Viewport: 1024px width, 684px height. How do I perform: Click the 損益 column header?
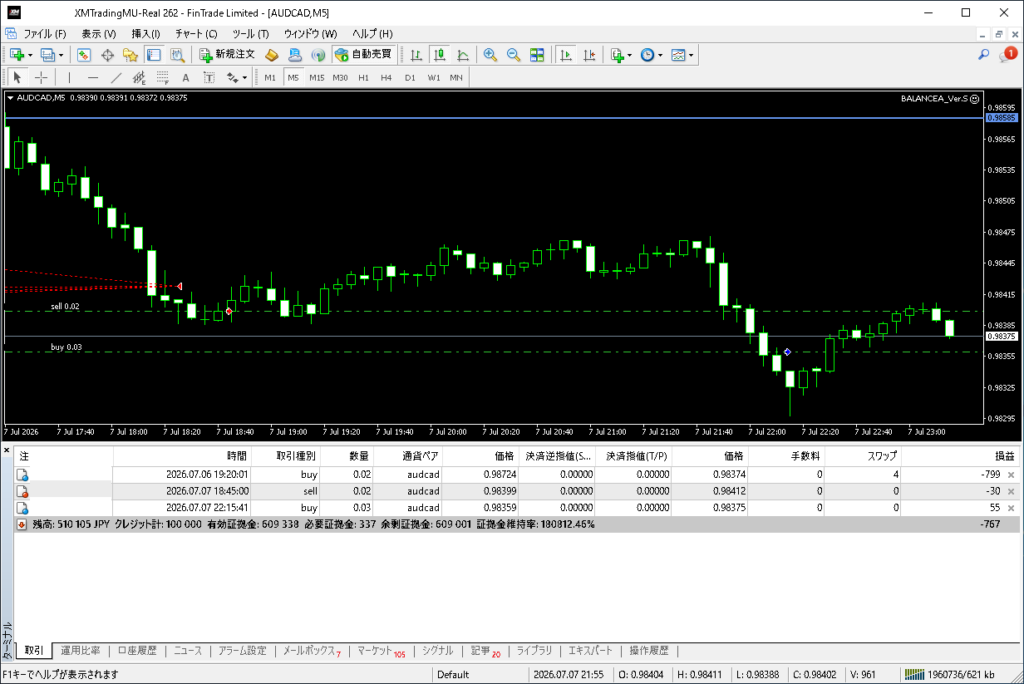[1004, 456]
